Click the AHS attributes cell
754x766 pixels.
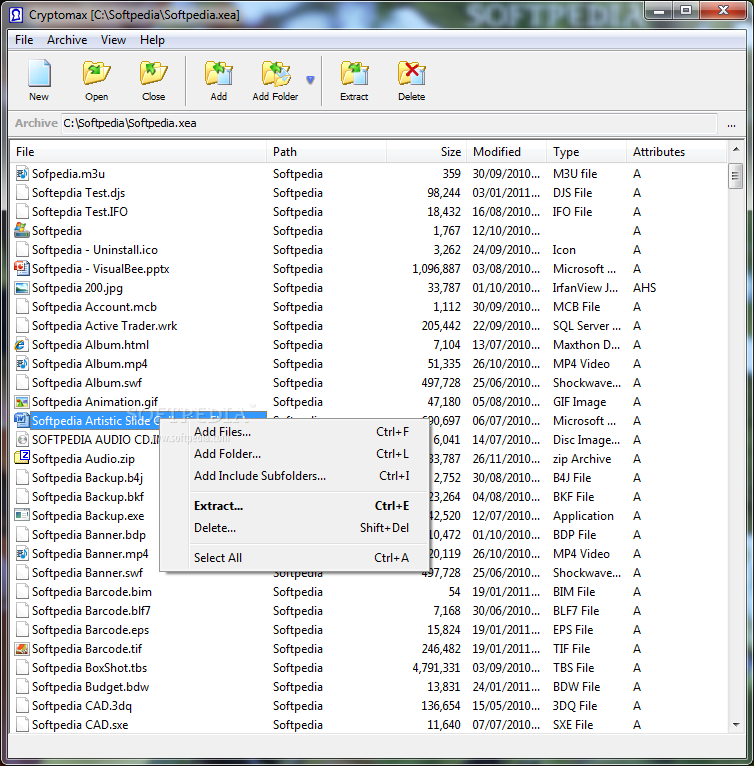coord(645,288)
